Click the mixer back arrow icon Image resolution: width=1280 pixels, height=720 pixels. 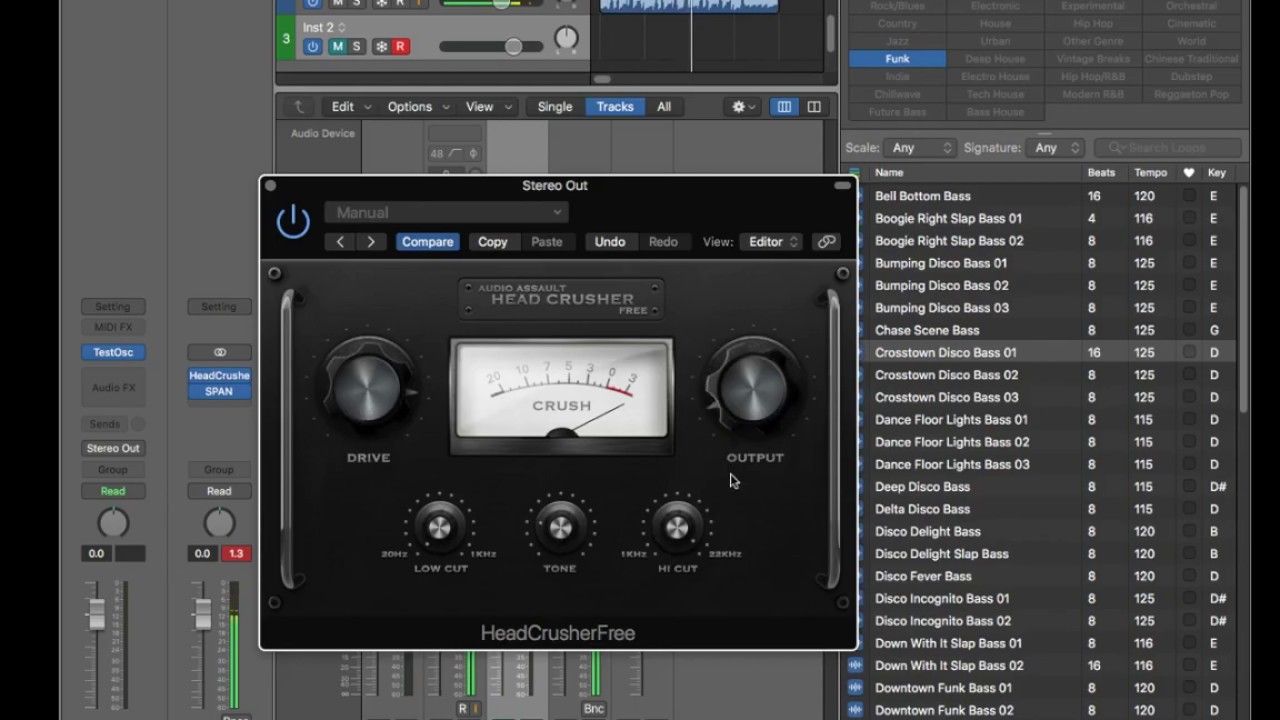(x=298, y=107)
